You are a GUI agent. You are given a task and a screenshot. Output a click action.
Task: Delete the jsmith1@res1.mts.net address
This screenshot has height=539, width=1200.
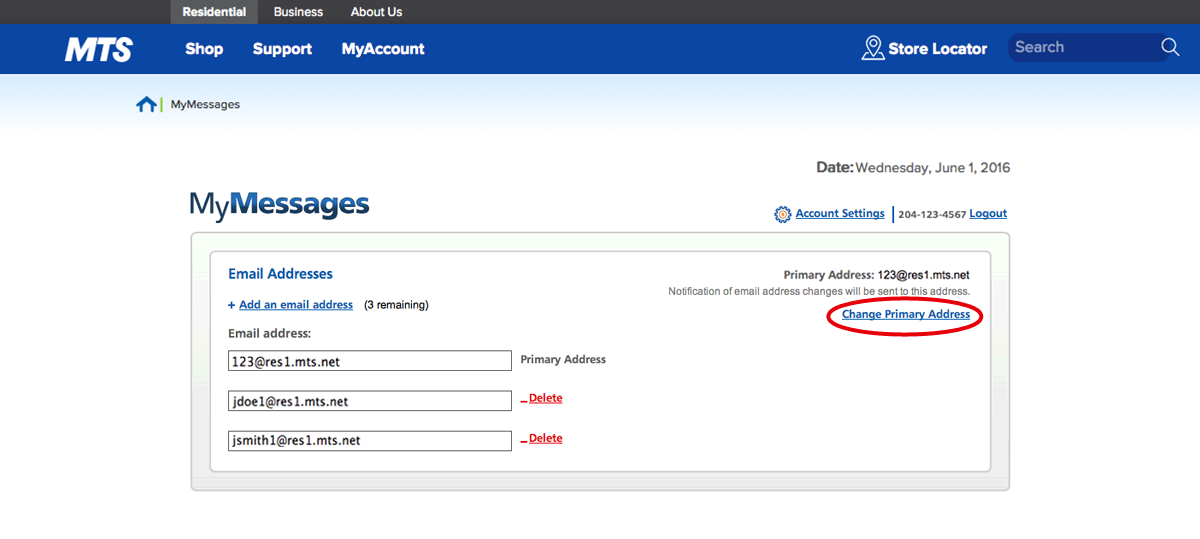tap(545, 438)
